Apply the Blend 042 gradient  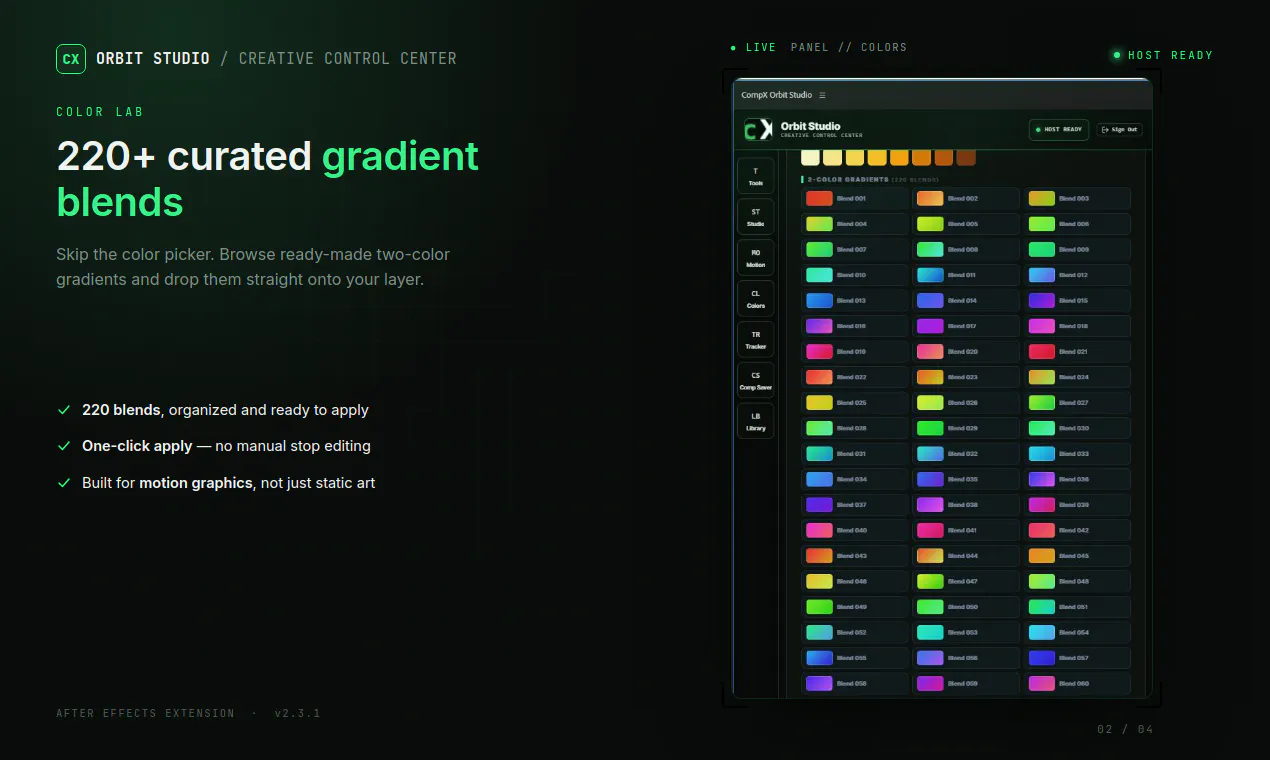pyautogui.click(x=1077, y=530)
